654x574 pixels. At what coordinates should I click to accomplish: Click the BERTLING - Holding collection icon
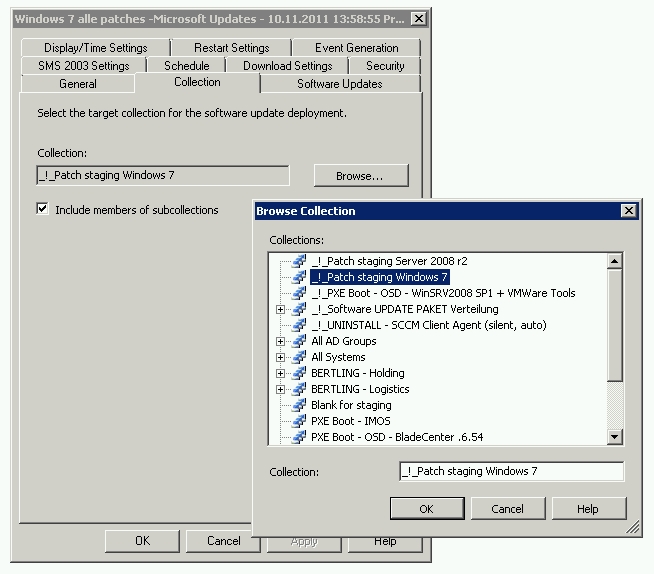299,373
